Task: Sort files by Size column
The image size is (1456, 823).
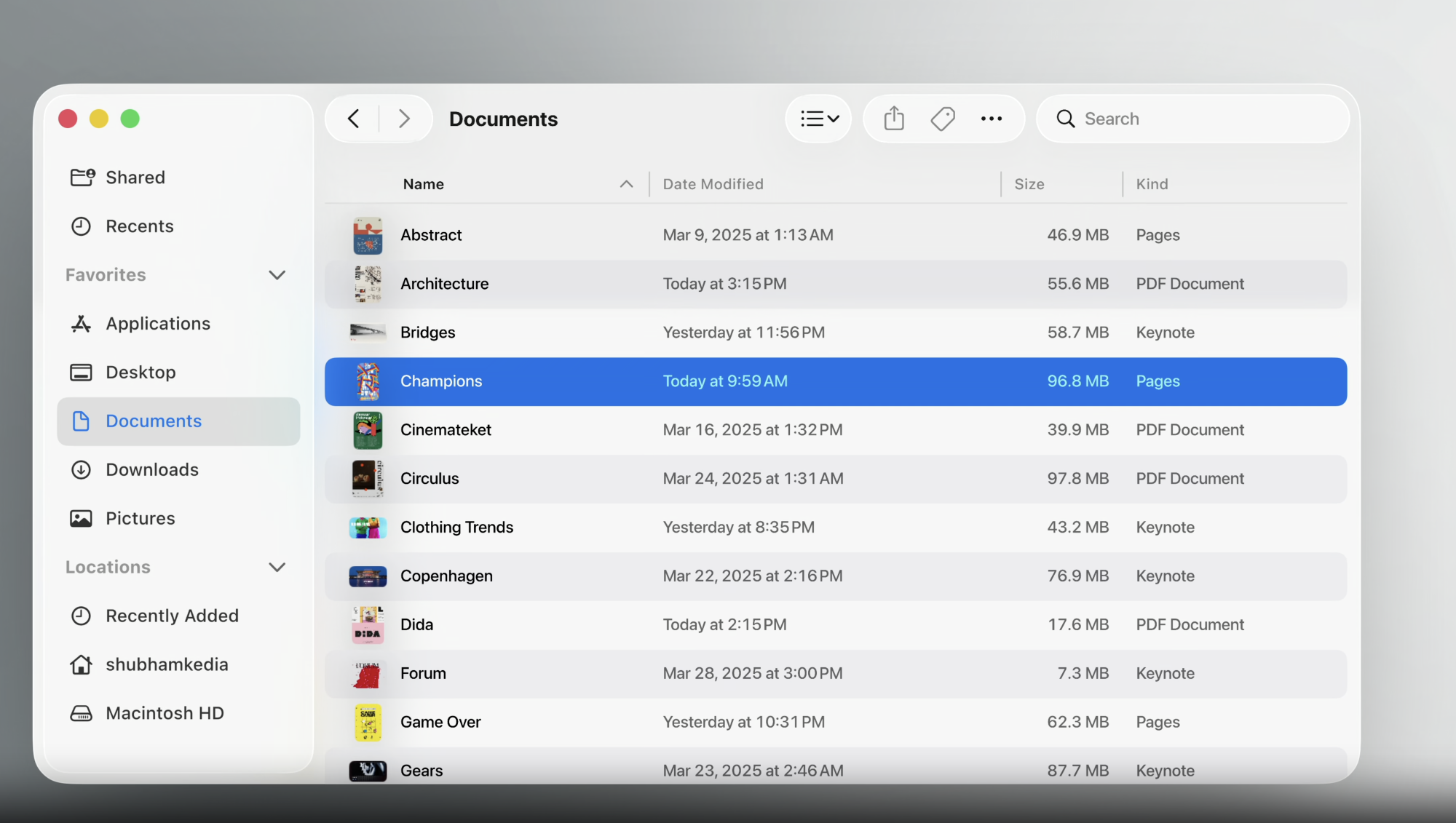Action: pyautogui.click(x=1029, y=184)
